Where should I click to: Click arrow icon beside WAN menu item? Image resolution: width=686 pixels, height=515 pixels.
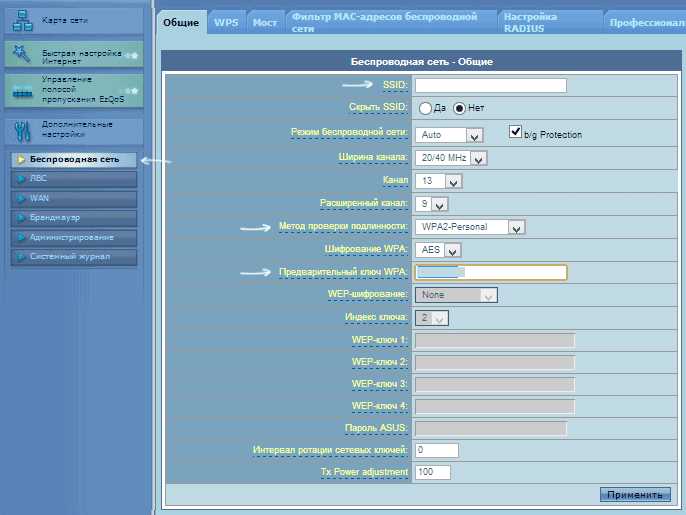coord(20,199)
